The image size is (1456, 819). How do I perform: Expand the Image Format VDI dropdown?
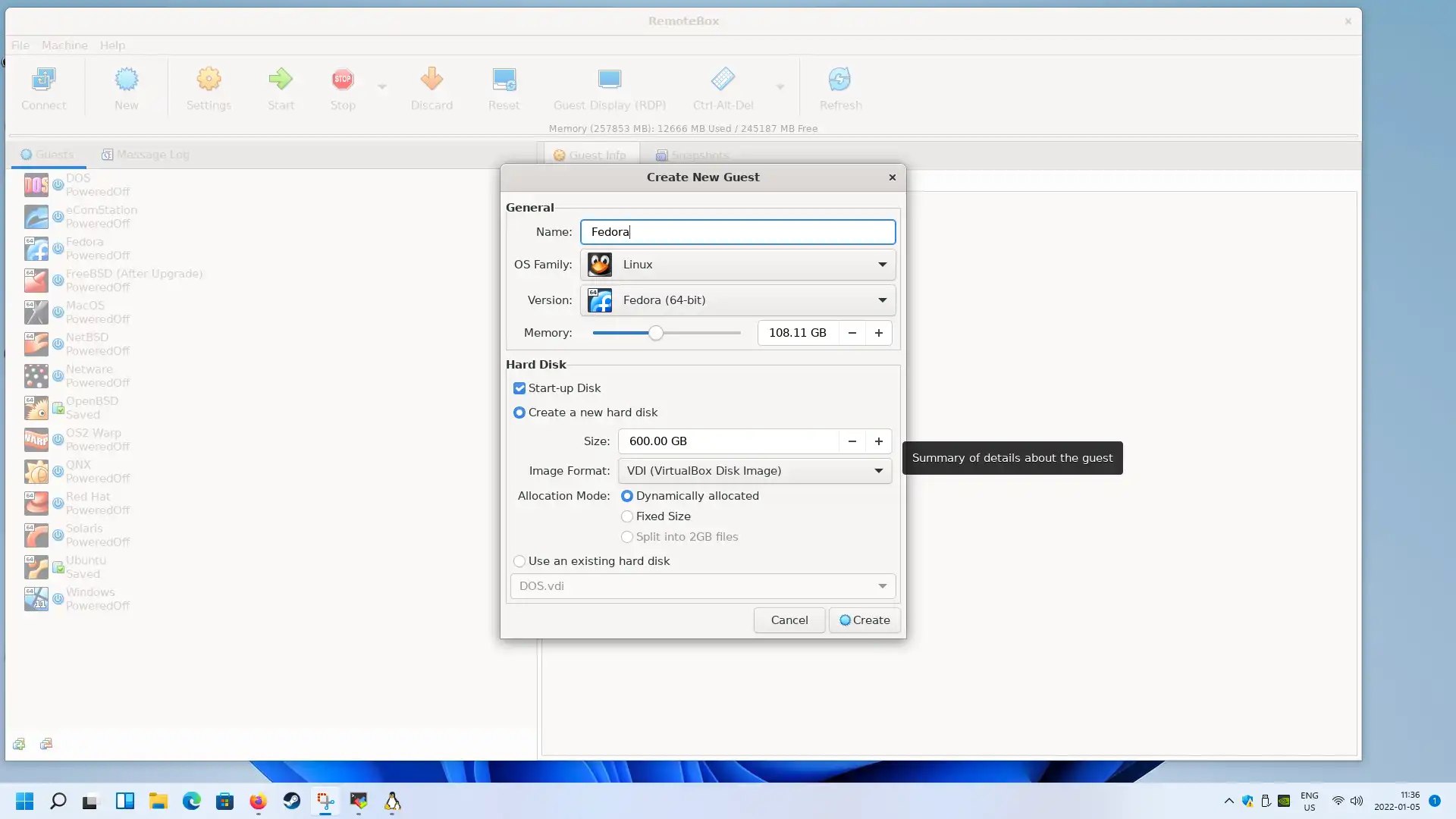pos(878,470)
